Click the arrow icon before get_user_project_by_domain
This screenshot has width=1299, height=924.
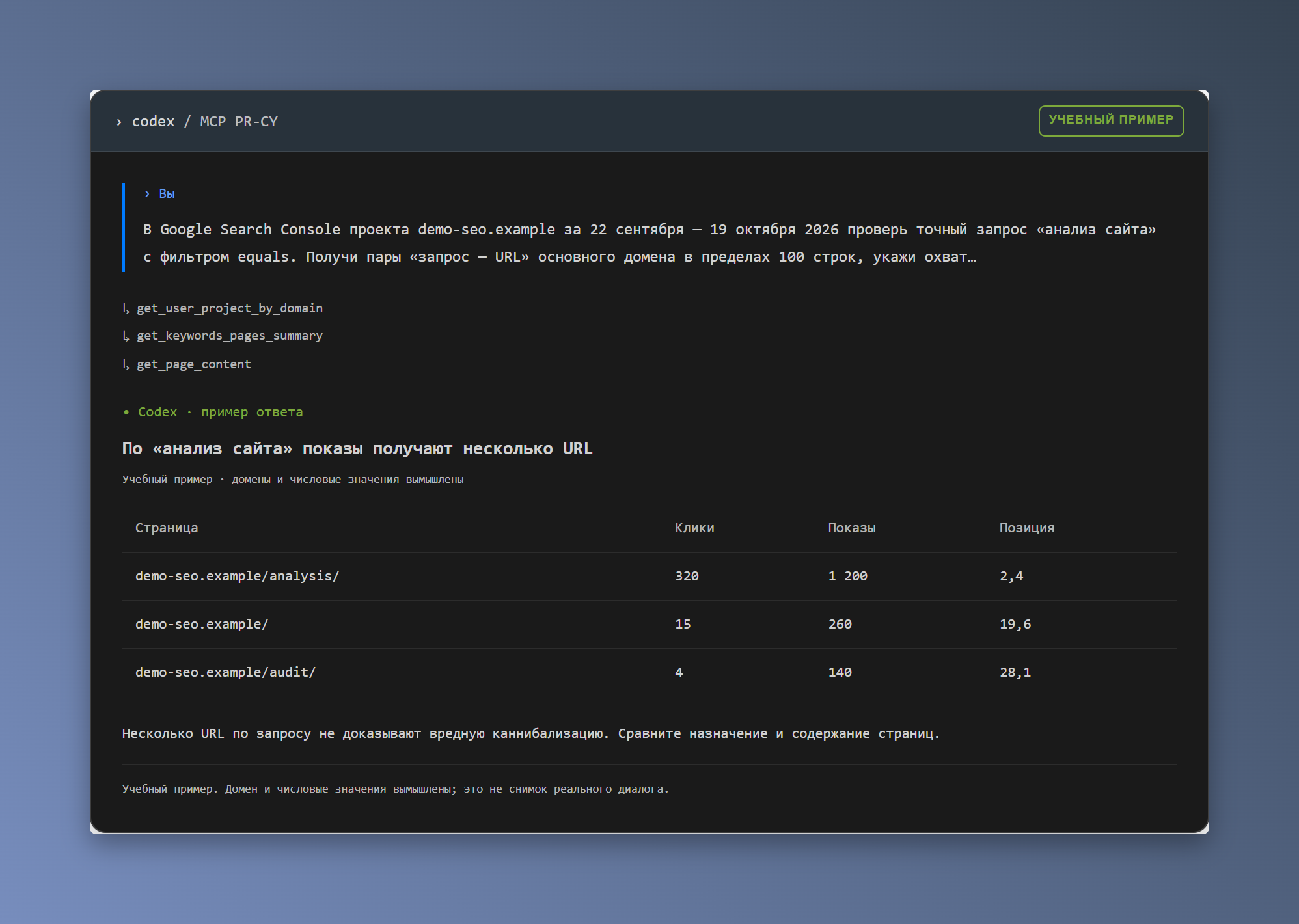126,308
